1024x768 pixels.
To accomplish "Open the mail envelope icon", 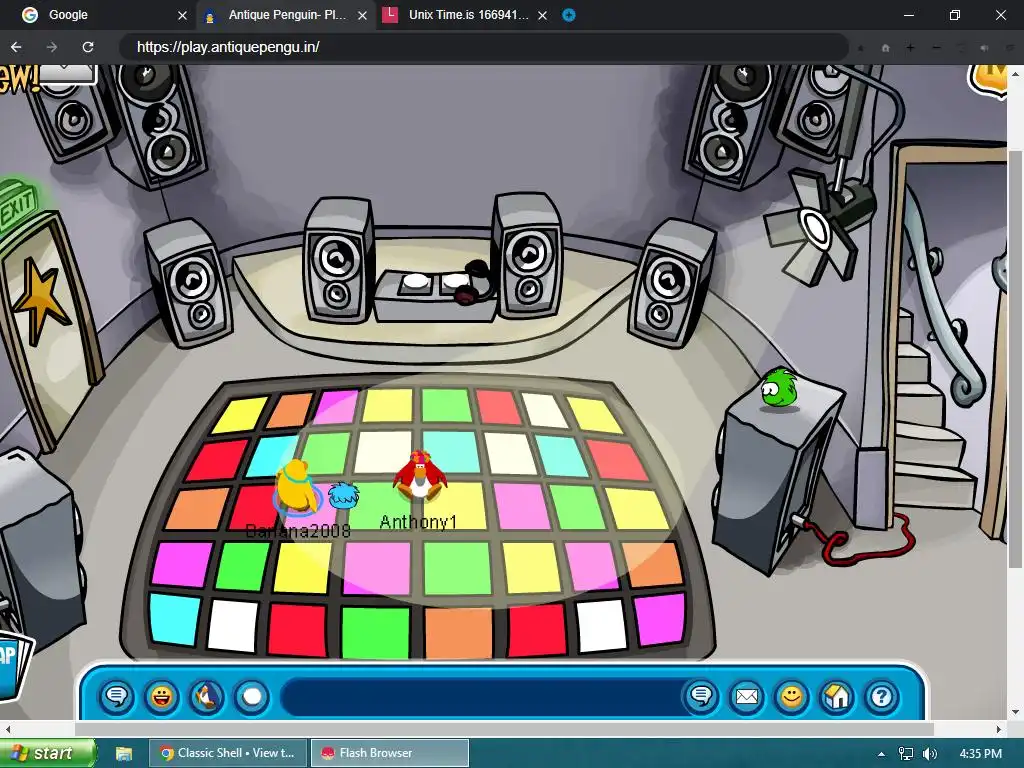I will (x=746, y=696).
